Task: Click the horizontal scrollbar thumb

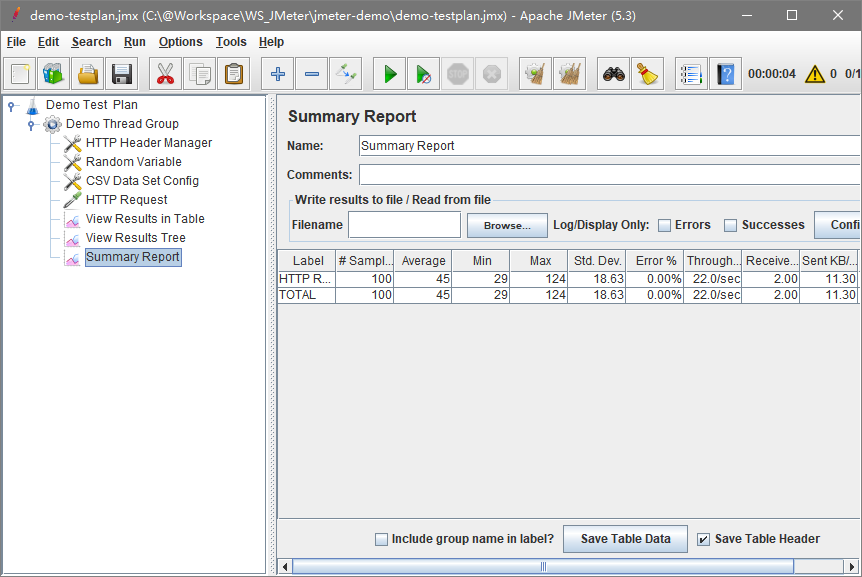Action: (543, 567)
